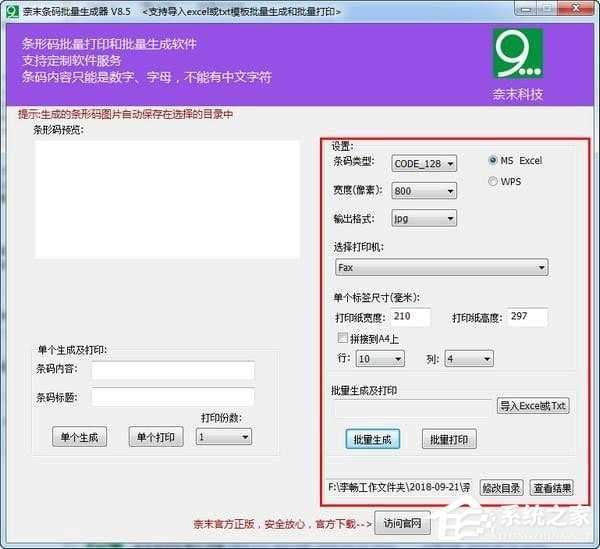This screenshot has height=549, width=600.
Task: Minimize the window
Action: [526, 9]
